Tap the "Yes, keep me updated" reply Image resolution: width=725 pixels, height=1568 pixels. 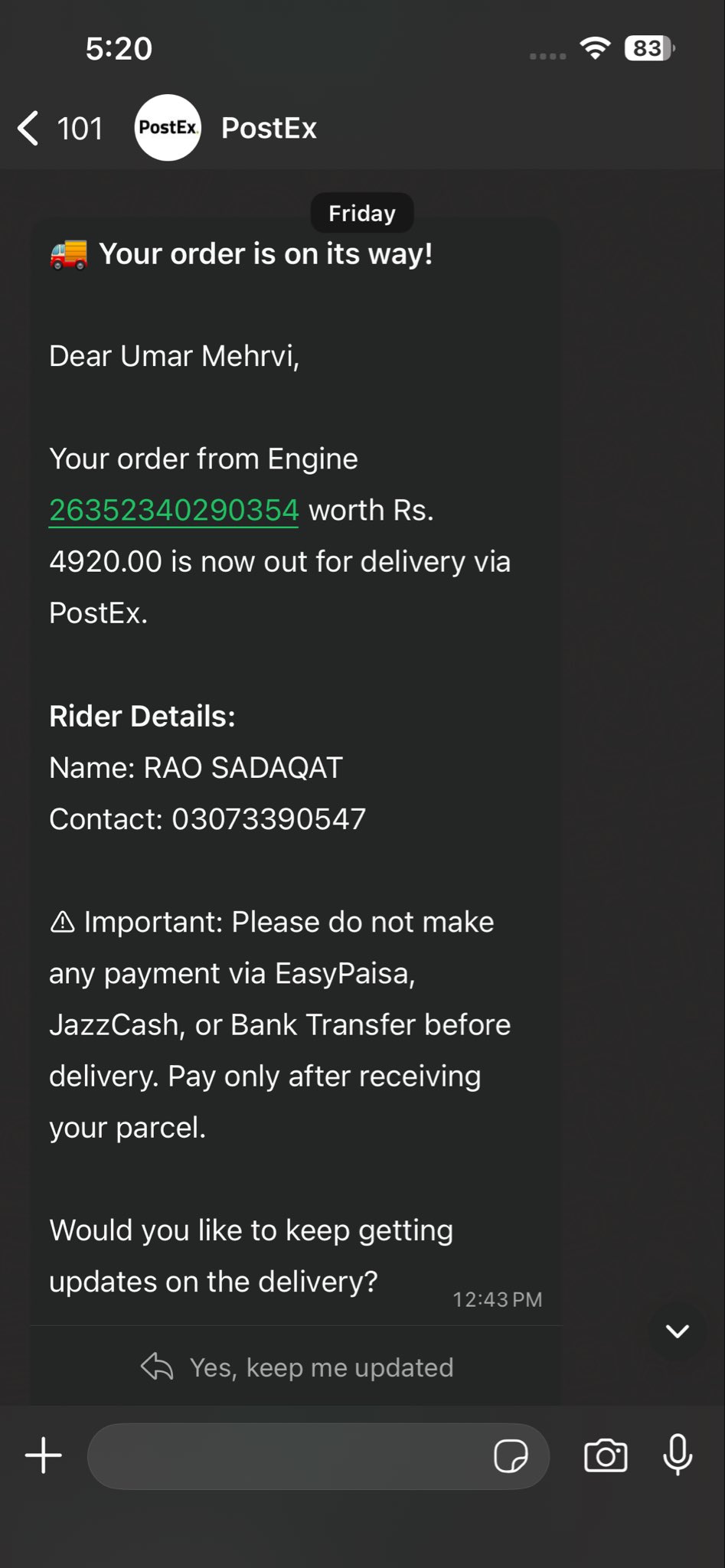tap(322, 1367)
